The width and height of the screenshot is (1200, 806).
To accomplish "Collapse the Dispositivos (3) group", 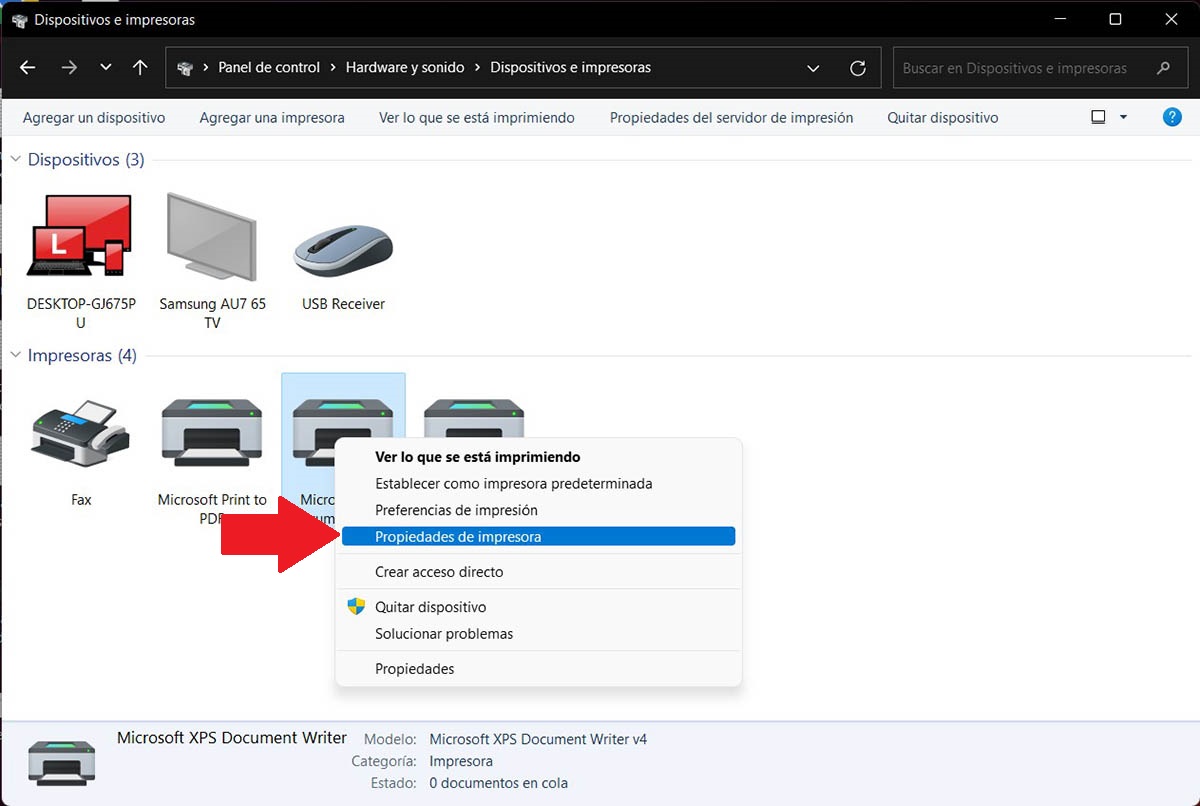I will [x=16, y=160].
